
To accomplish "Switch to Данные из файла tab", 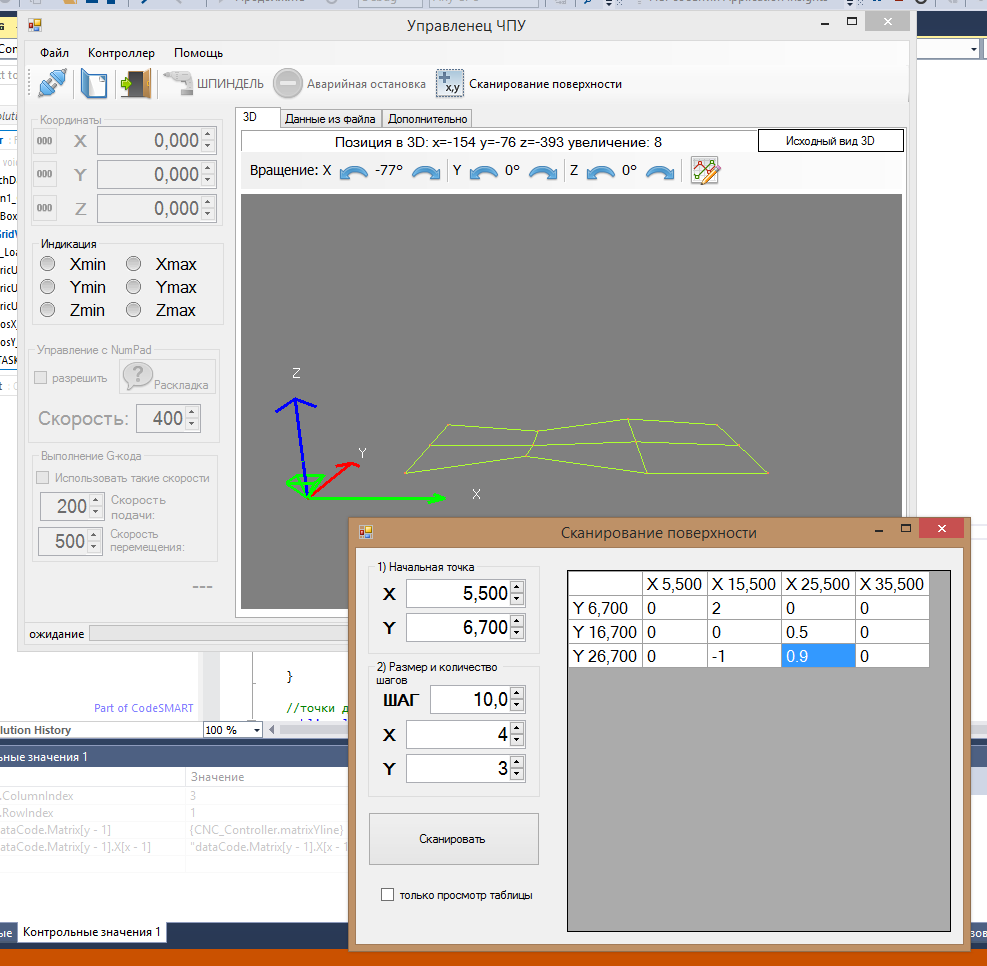I will 330,119.
